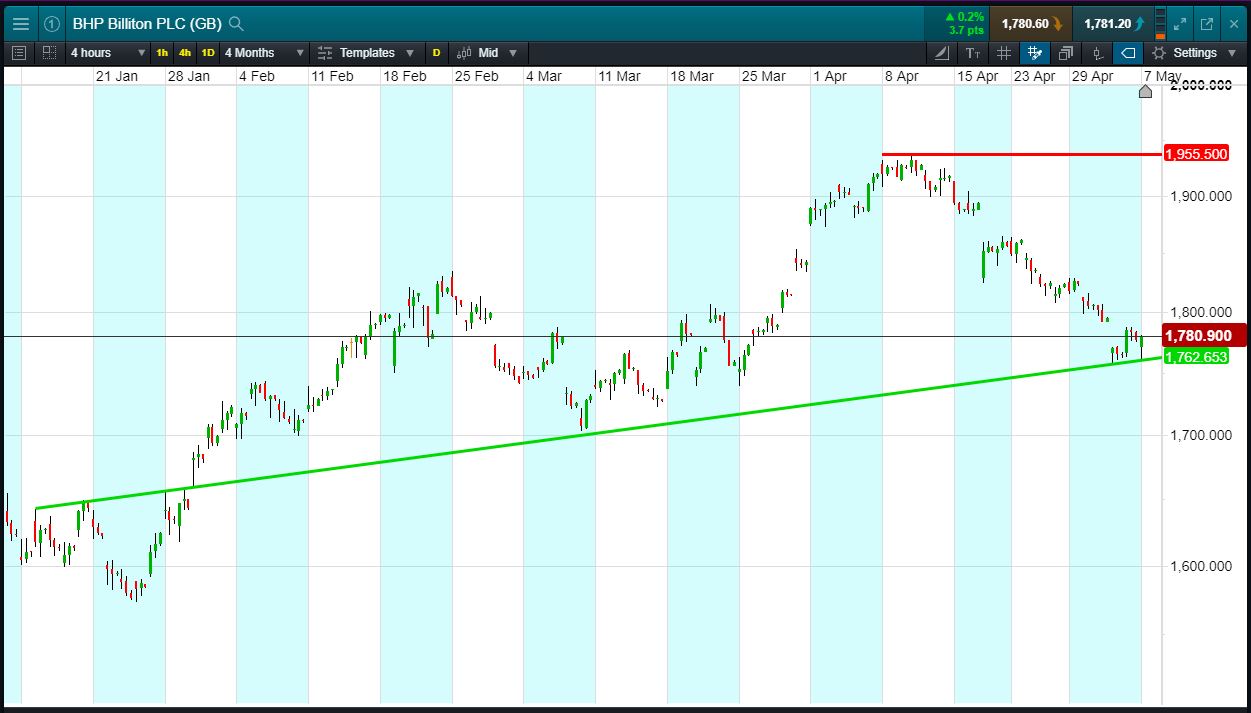Expand the chart to full screen

(x=1180, y=23)
